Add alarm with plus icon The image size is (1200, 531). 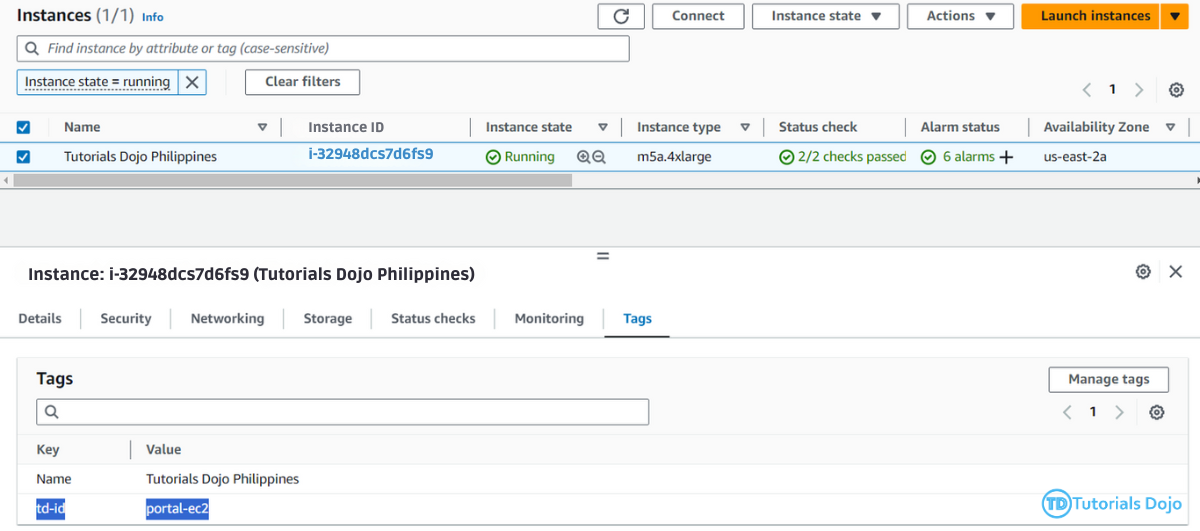pyautogui.click(x=1006, y=157)
